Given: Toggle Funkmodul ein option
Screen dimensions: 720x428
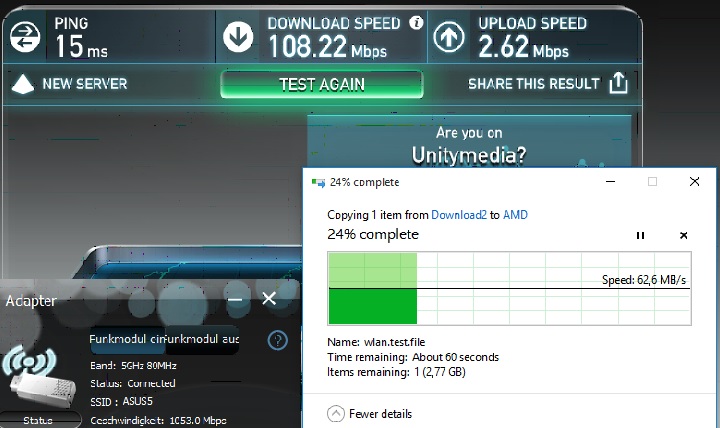Looking at the screenshot, I should [x=127, y=339].
